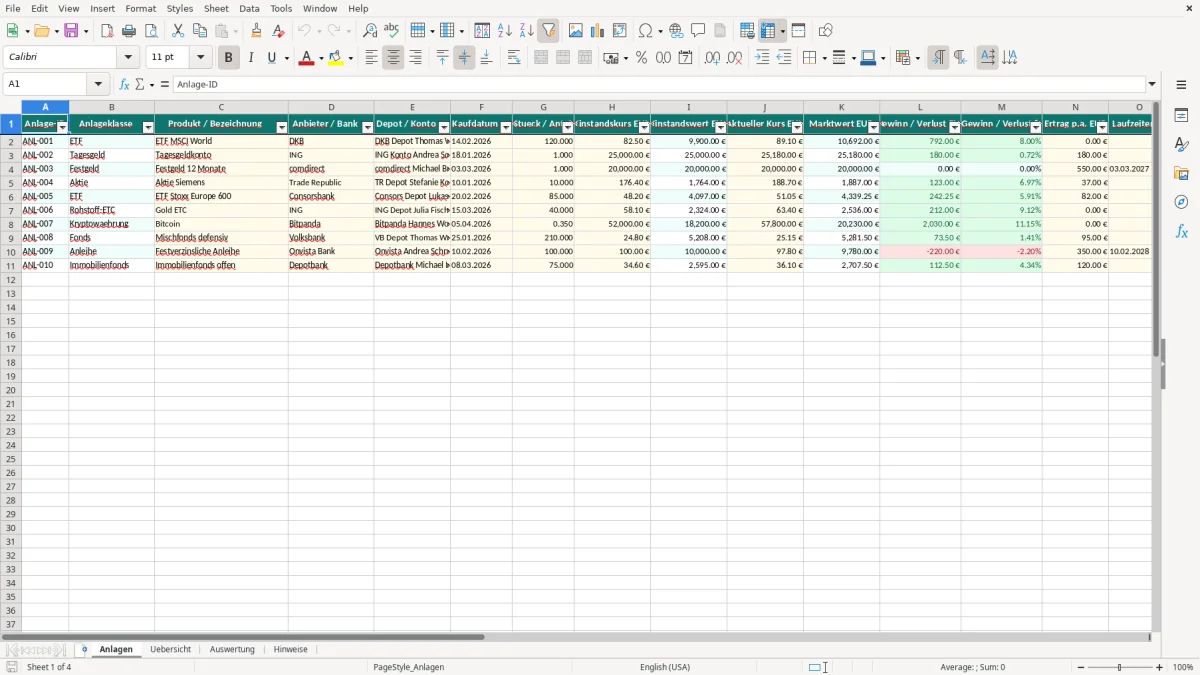Click the Increase Indent icon
Image resolution: width=1200 pixels, height=675 pixels.
762,58
